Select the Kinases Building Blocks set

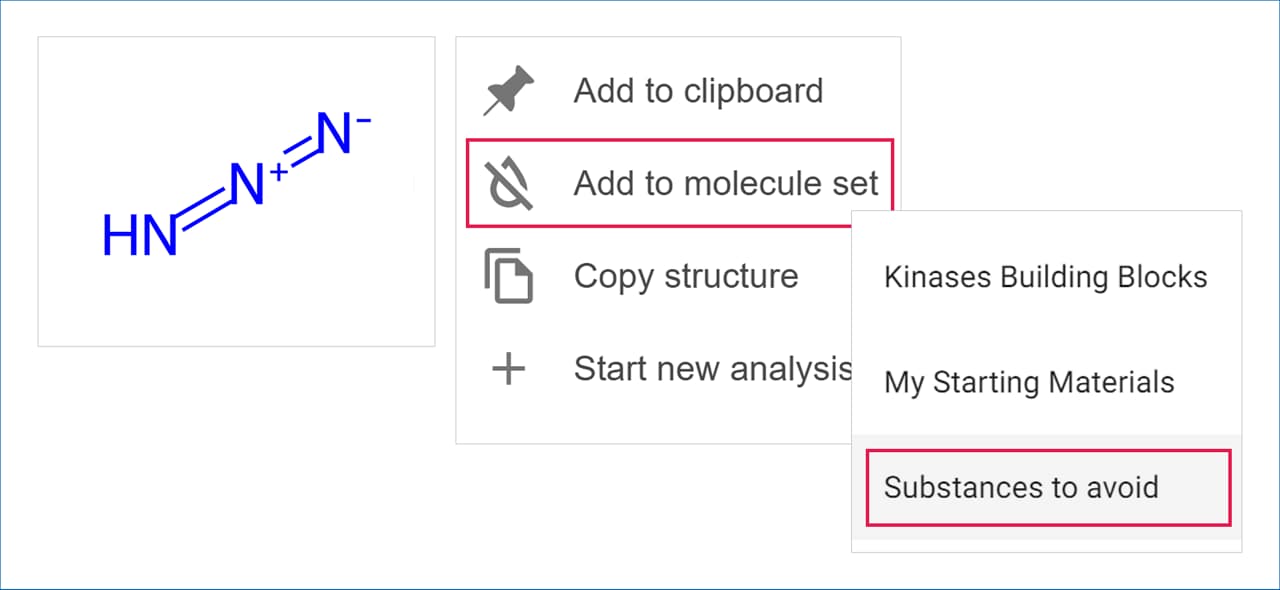tap(1045, 277)
